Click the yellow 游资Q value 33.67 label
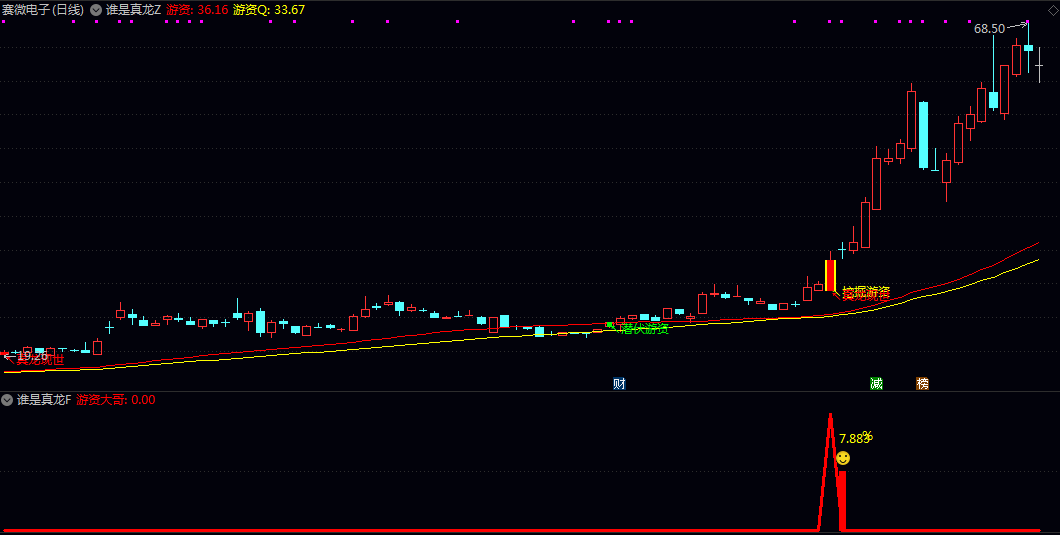Image resolution: width=1060 pixels, height=535 pixels. [268, 10]
